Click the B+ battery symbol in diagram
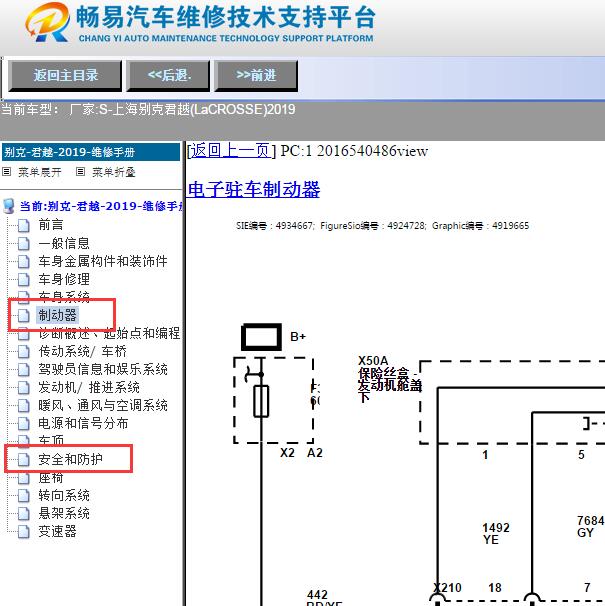Viewport: 605px width, 606px height. [x=261, y=337]
